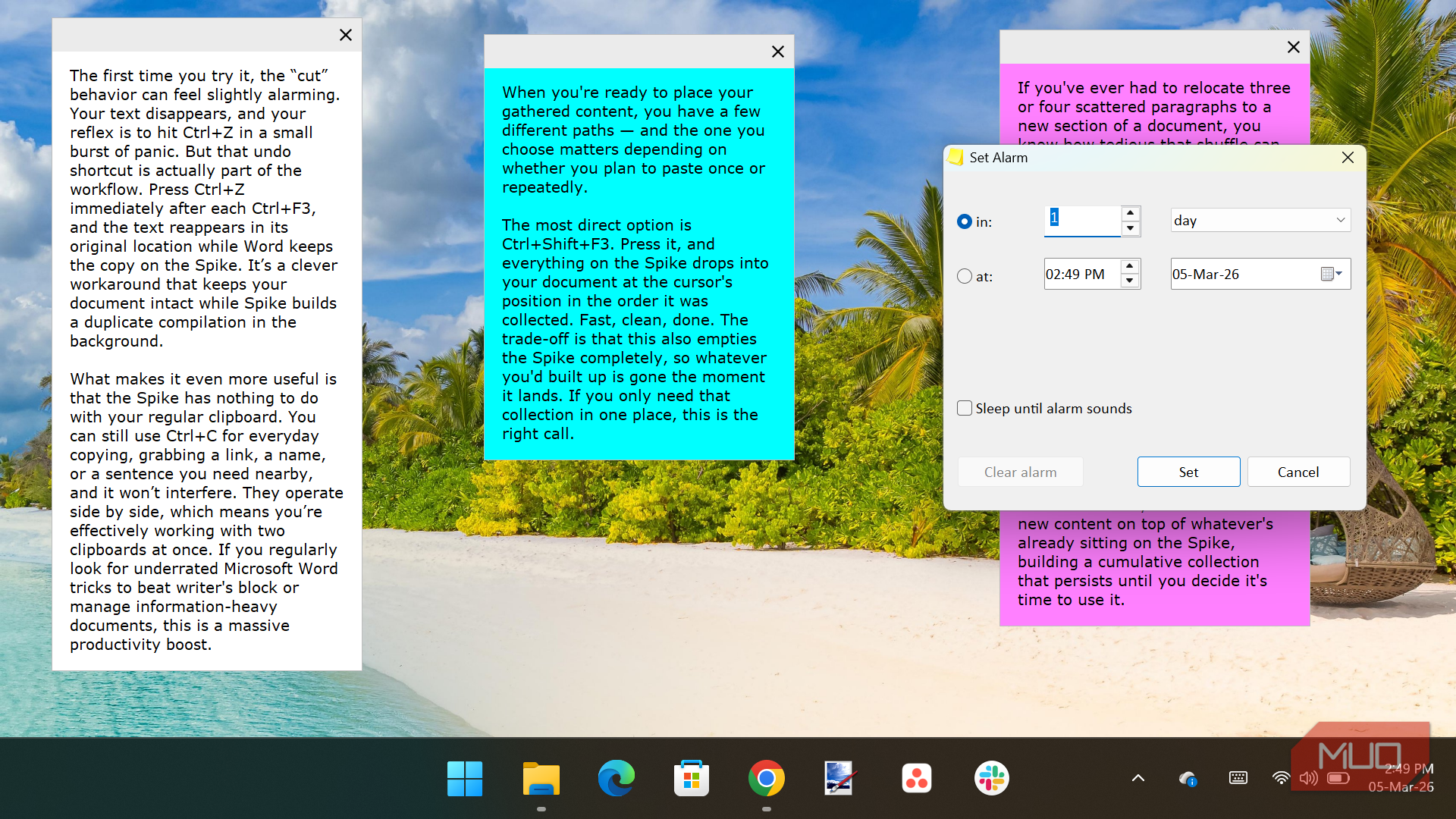Viewport: 1456px width, 819px height.
Task: Click the Set Alarm sticky note icon
Action: 955,157
